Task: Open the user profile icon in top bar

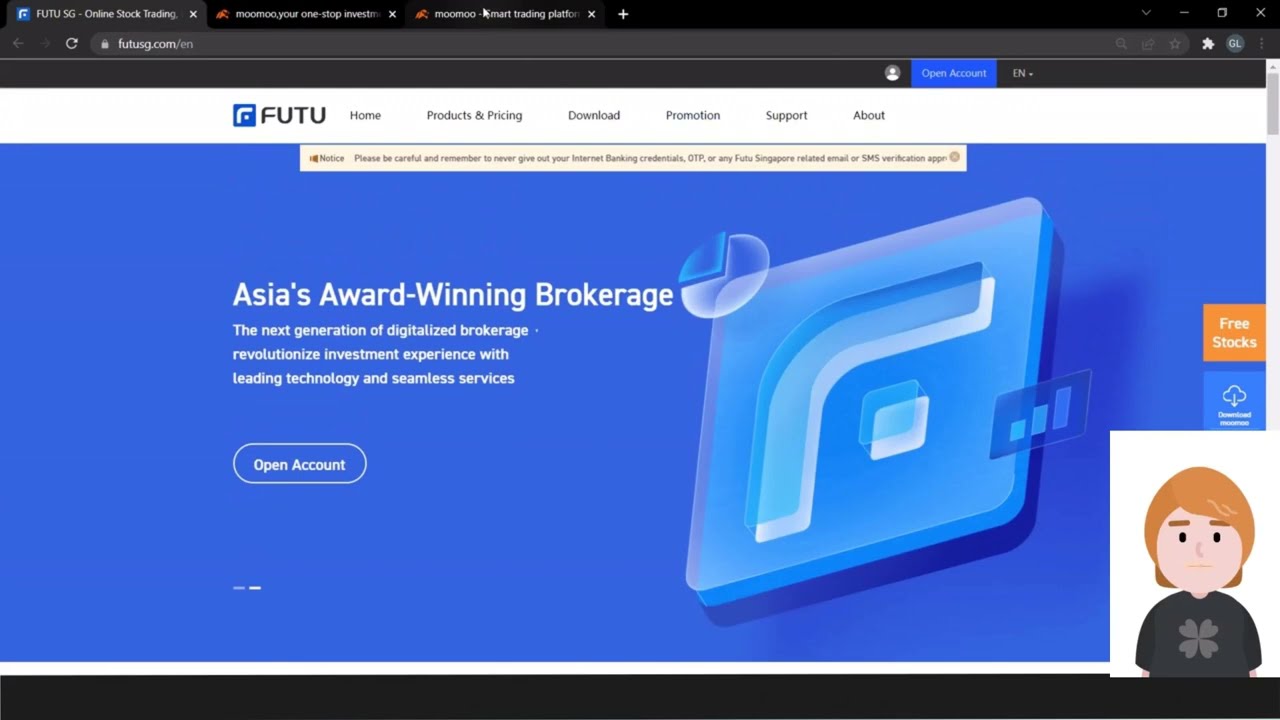Action: 893,73
